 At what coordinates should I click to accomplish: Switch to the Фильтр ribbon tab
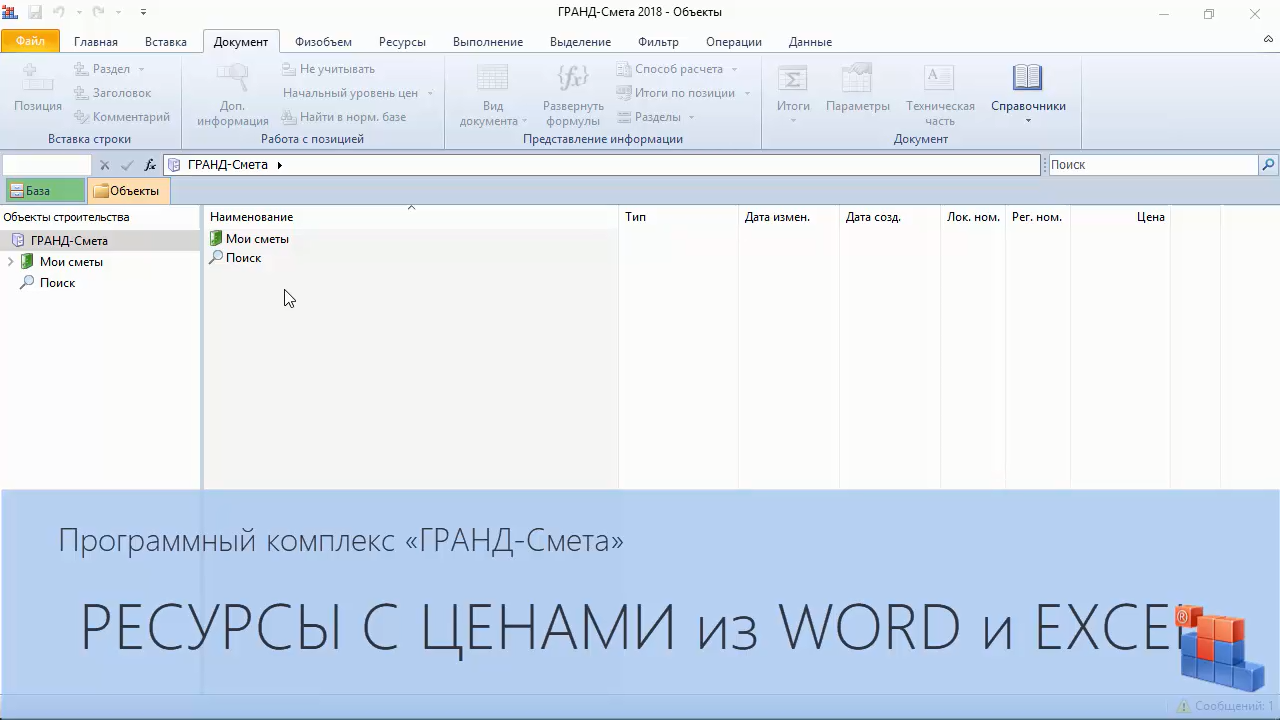pos(658,42)
